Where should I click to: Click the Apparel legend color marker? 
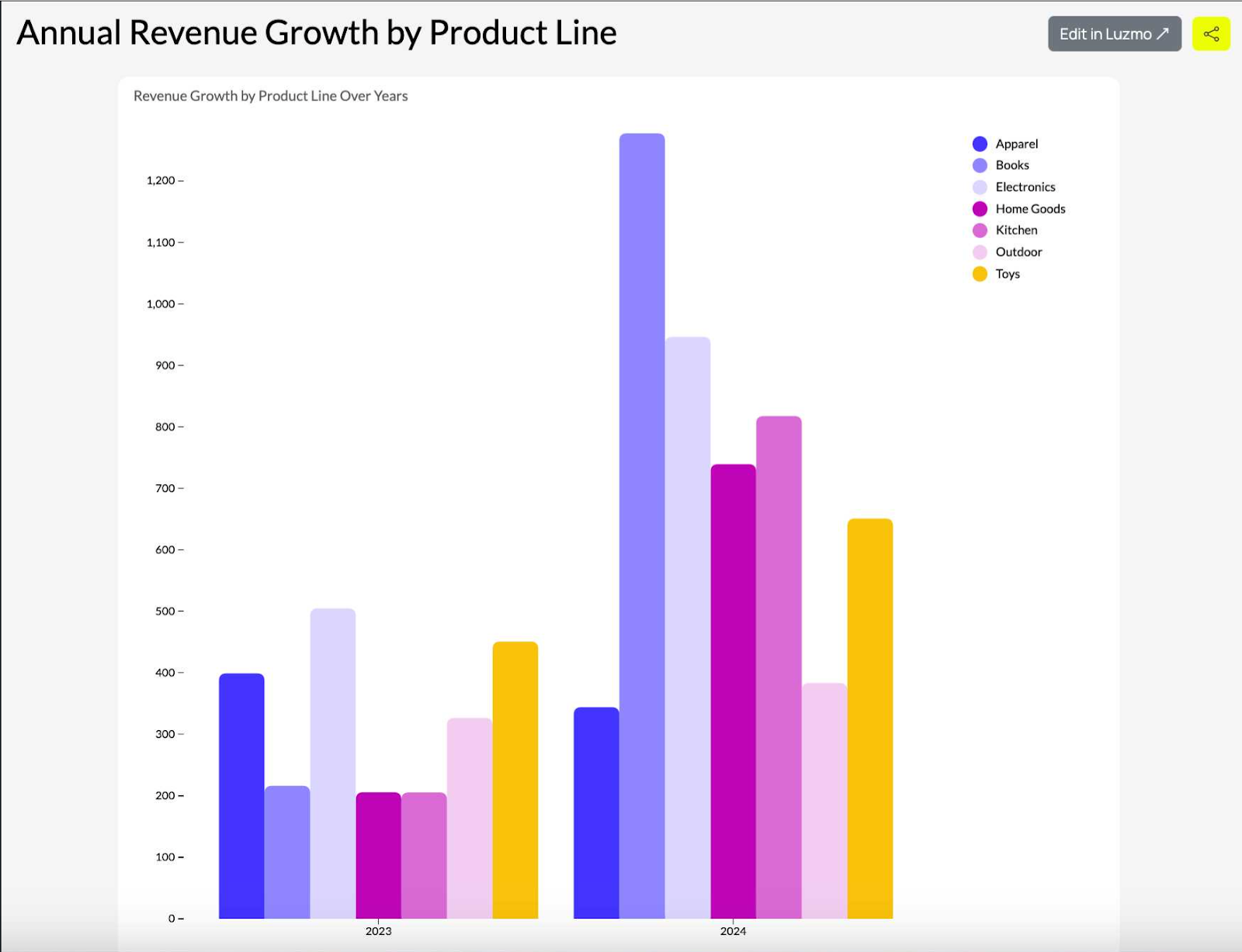pyautogui.click(x=979, y=144)
